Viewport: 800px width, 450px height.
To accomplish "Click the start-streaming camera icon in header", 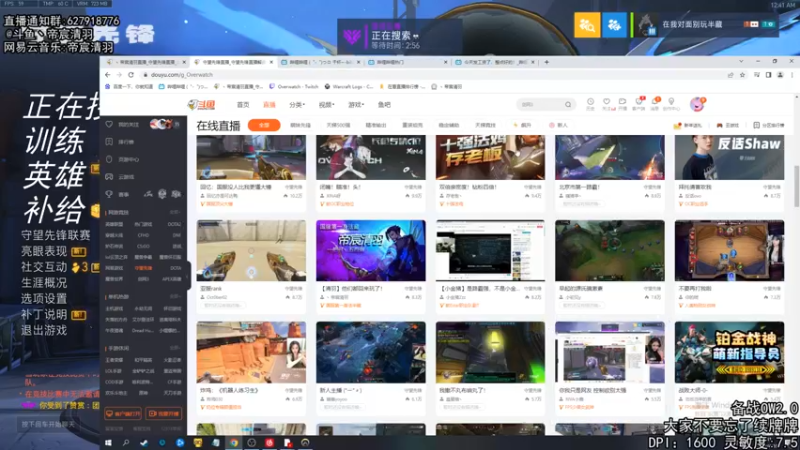I will 622,104.
